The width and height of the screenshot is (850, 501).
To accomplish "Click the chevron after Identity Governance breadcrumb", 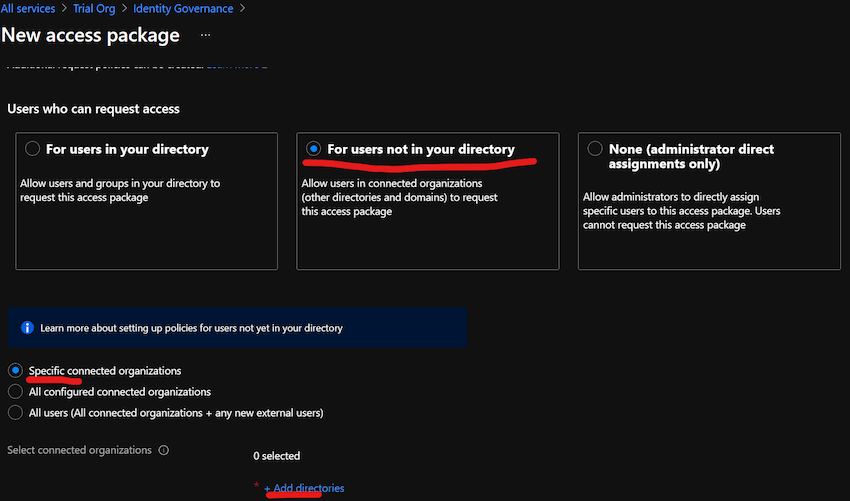I will (x=242, y=9).
